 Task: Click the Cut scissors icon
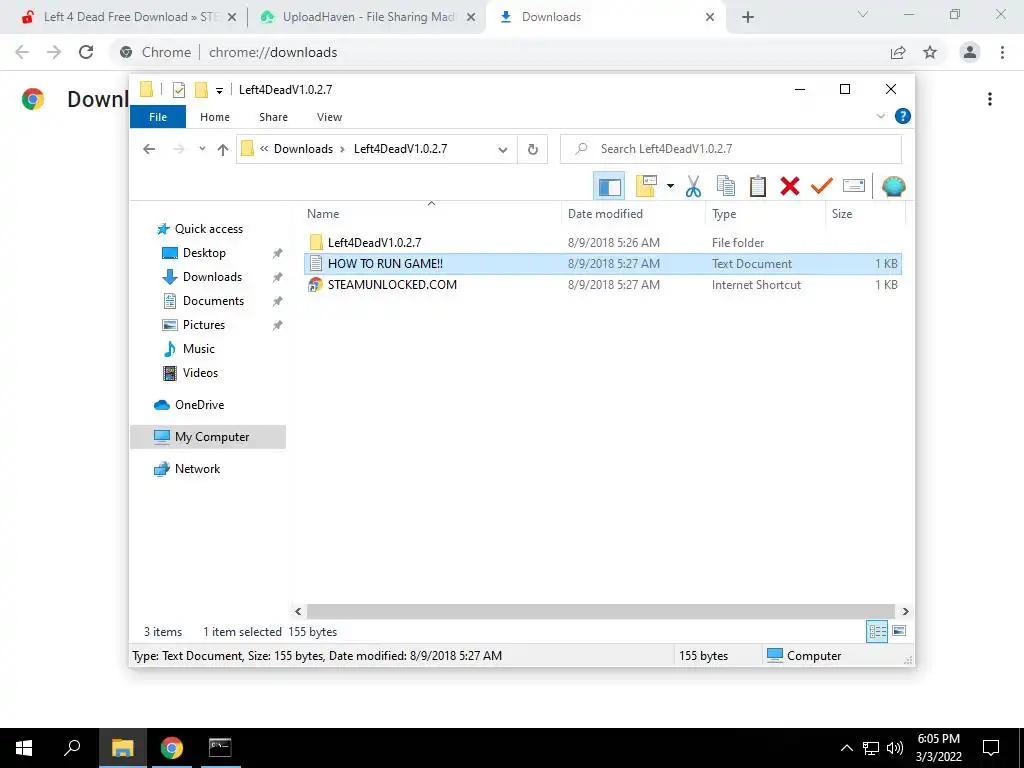tap(694, 187)
